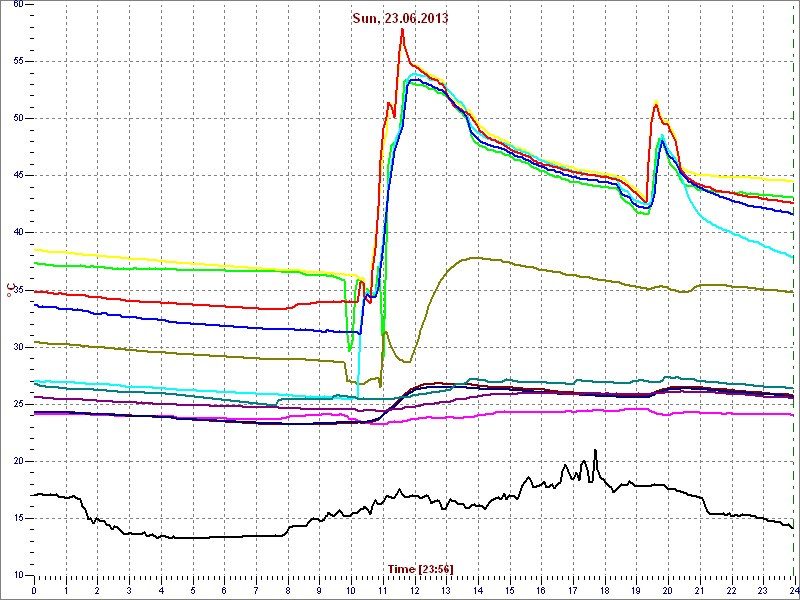Click hour 5 on the time axis
The height and width of the screenshot is (600, 800).
click(192, 590)
